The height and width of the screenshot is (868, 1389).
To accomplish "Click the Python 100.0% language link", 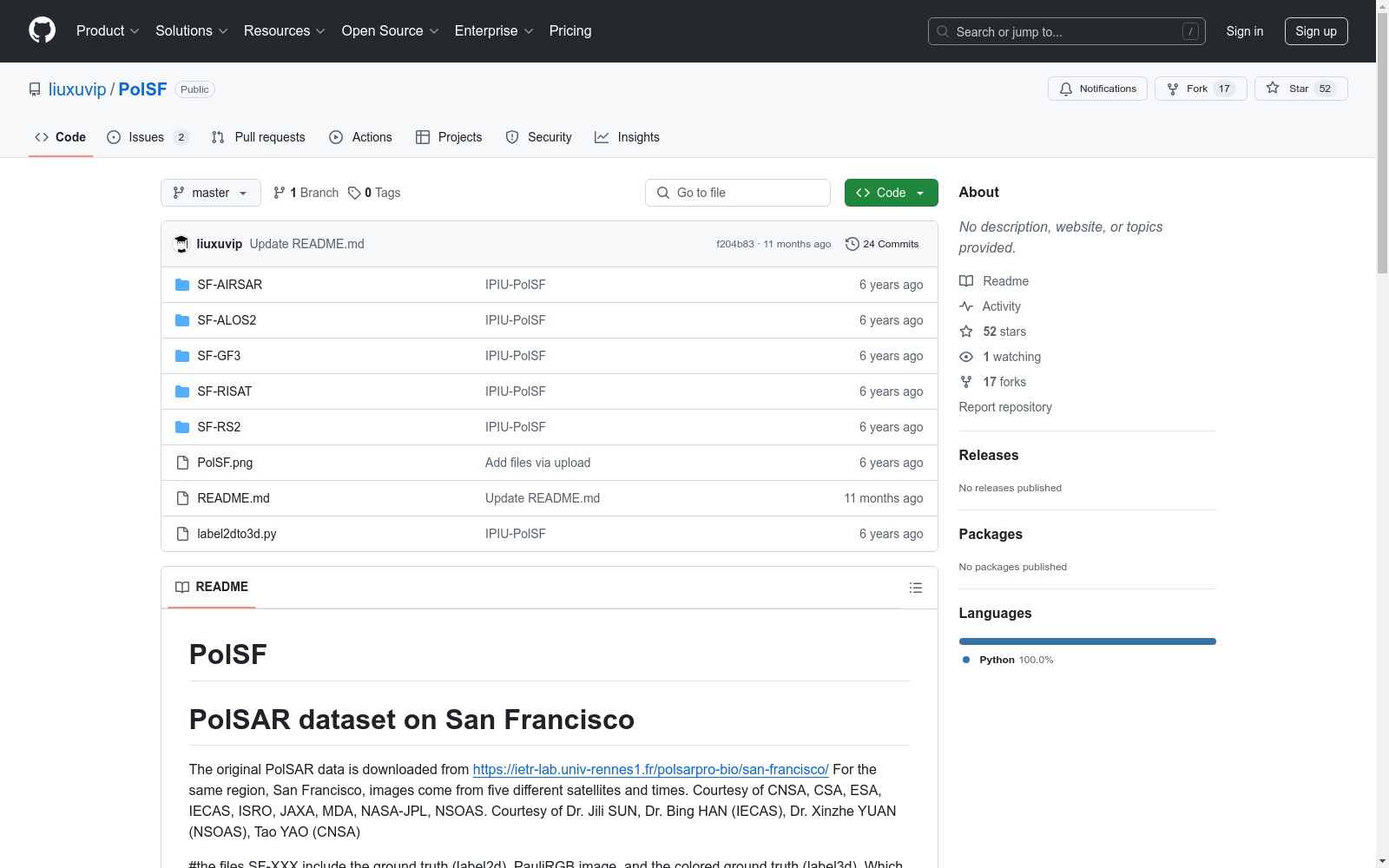I will 1008,660.
